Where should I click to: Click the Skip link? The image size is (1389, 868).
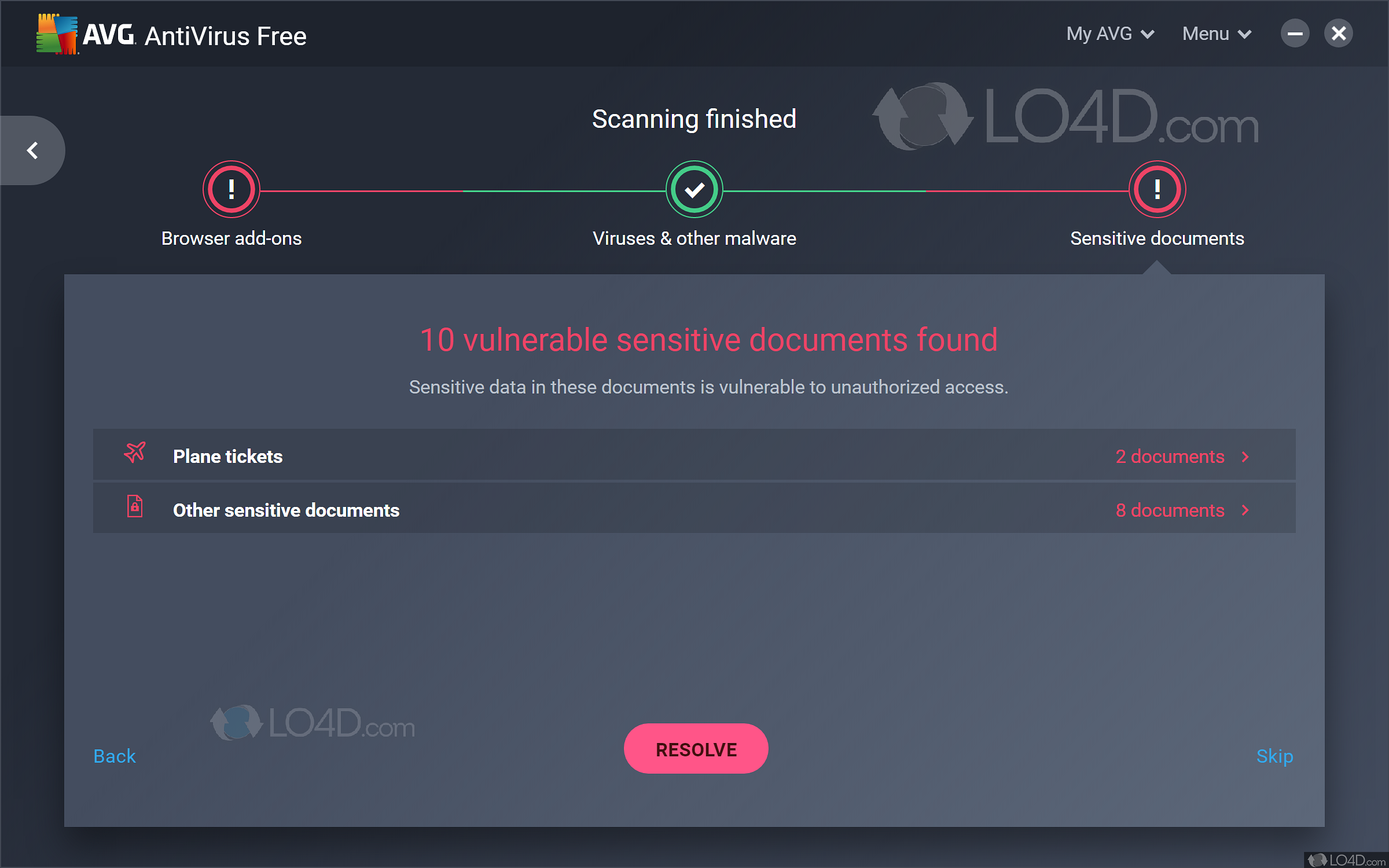[x=1274, y=756]
